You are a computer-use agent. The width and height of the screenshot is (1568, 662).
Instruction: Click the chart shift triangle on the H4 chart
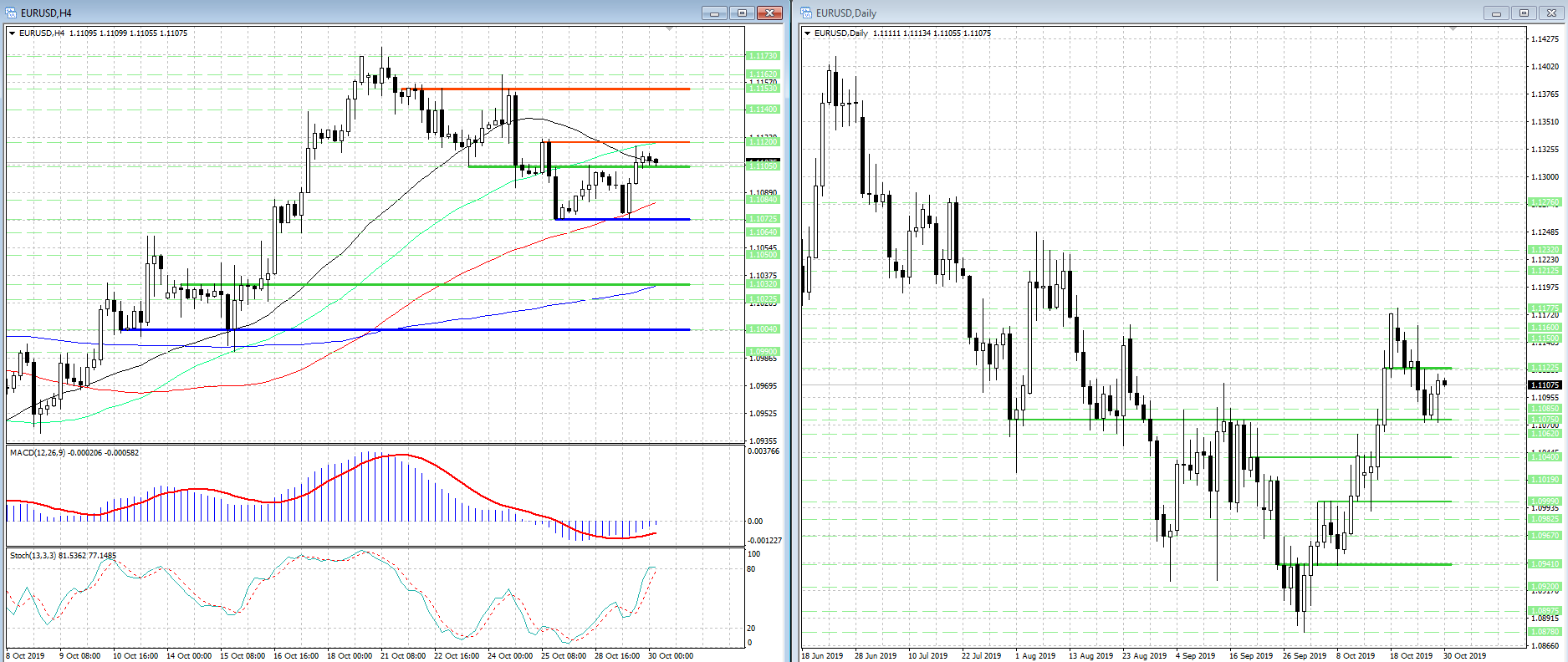(669, 29)
